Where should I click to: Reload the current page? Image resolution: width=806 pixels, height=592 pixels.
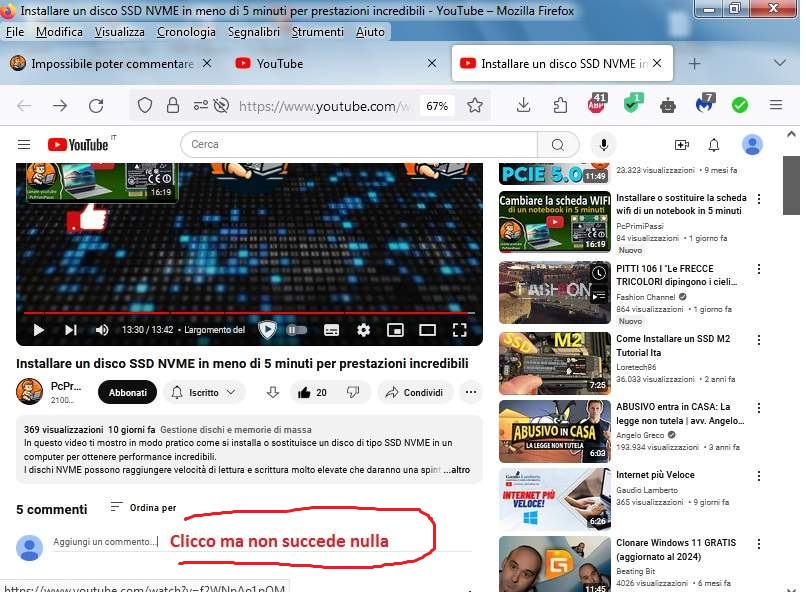96,106
